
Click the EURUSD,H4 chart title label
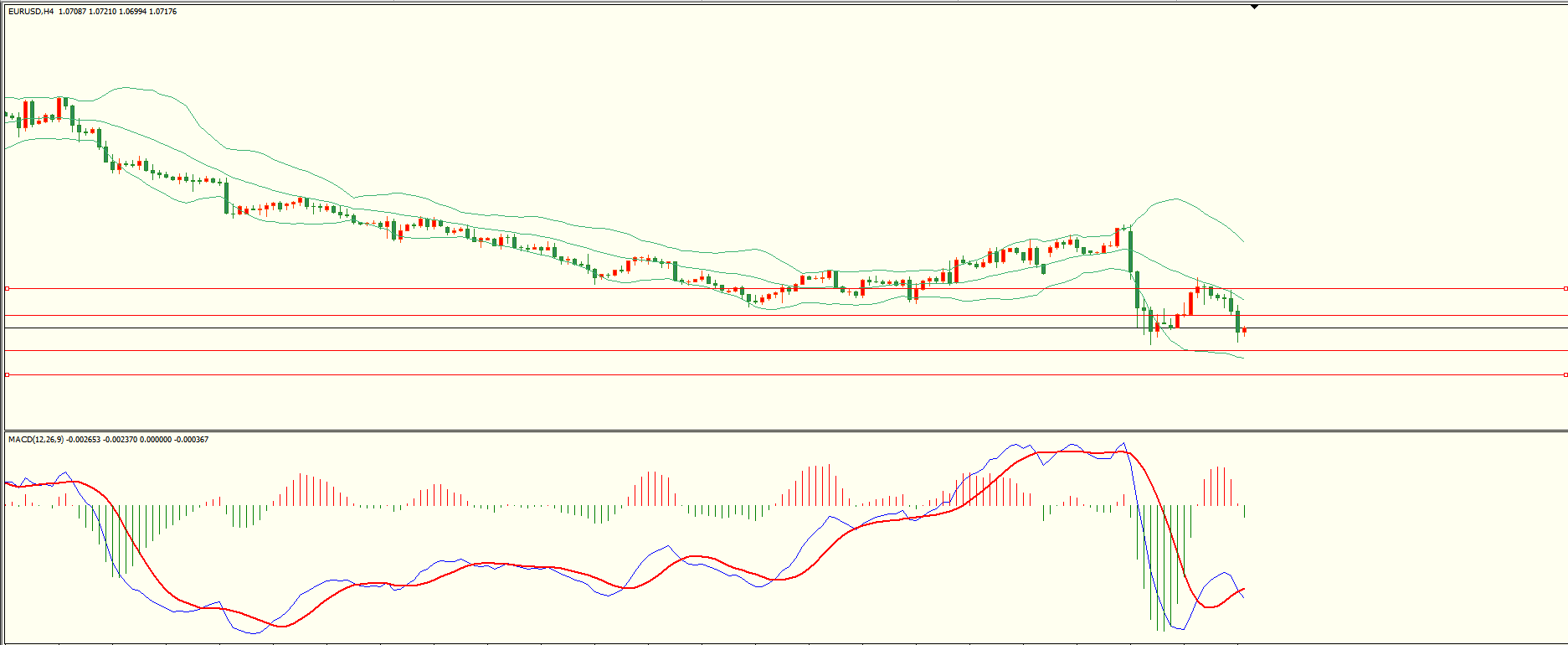pos(32,12)
